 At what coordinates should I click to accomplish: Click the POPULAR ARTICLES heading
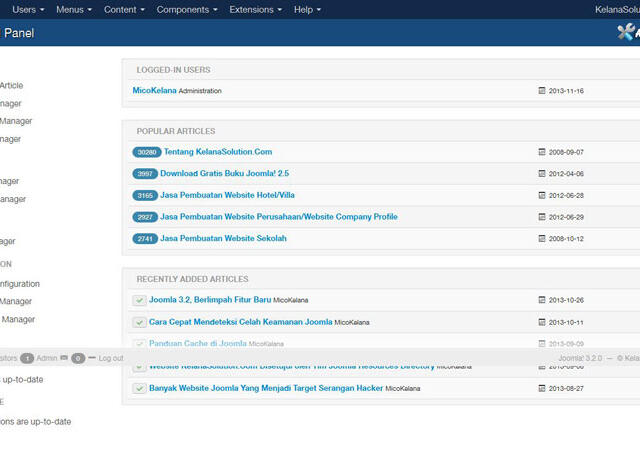tap(176, 131)
